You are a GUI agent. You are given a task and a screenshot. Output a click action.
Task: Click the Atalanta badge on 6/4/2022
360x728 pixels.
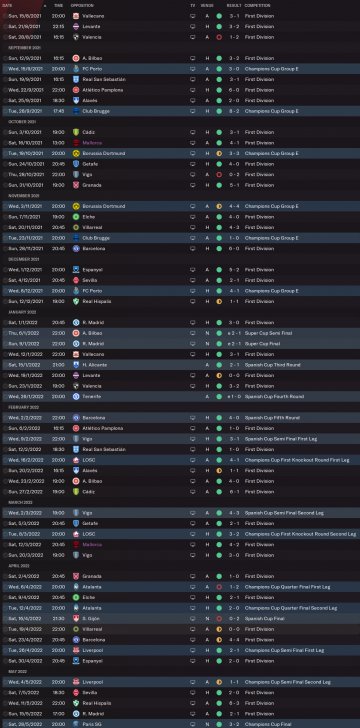click(x=76, y=587)
